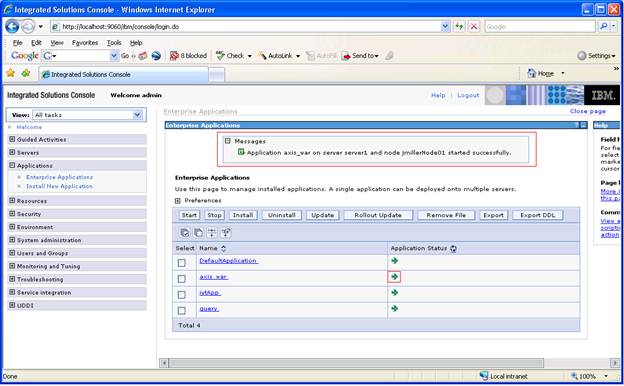The height and width of the screenshot is (386, 624).
Task: Click the URL address field
Action: pyautogui.click(x=246, y=27)
